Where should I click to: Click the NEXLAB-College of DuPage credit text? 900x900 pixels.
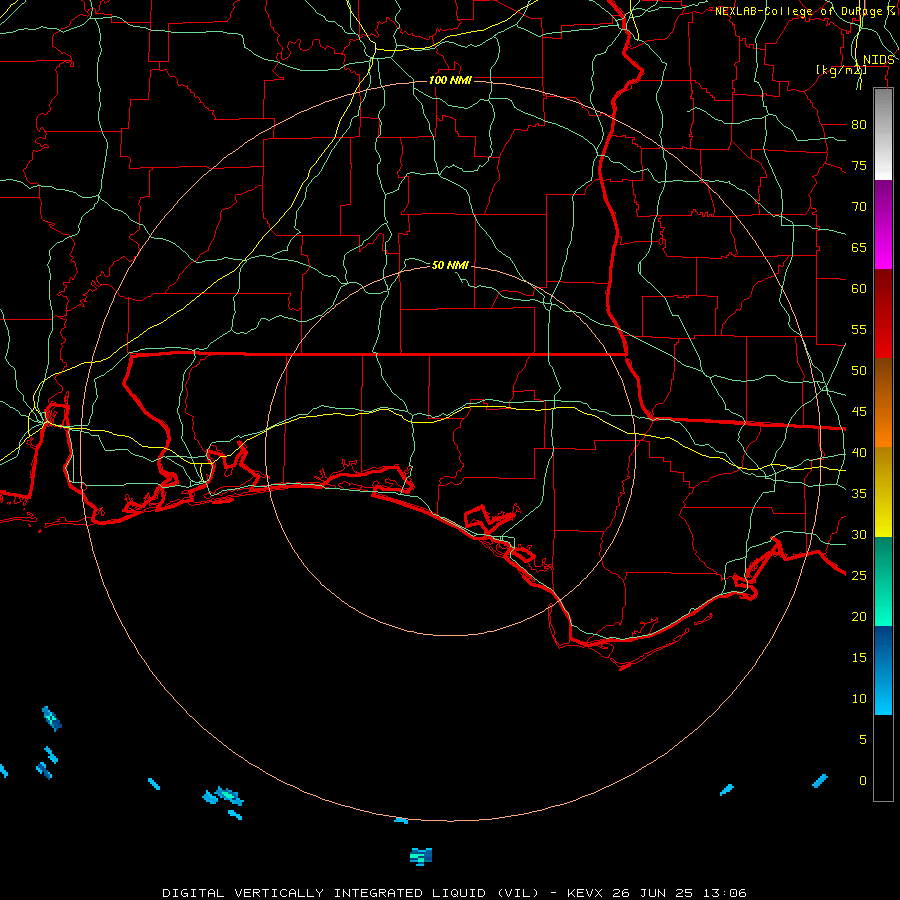click(805, 11)
